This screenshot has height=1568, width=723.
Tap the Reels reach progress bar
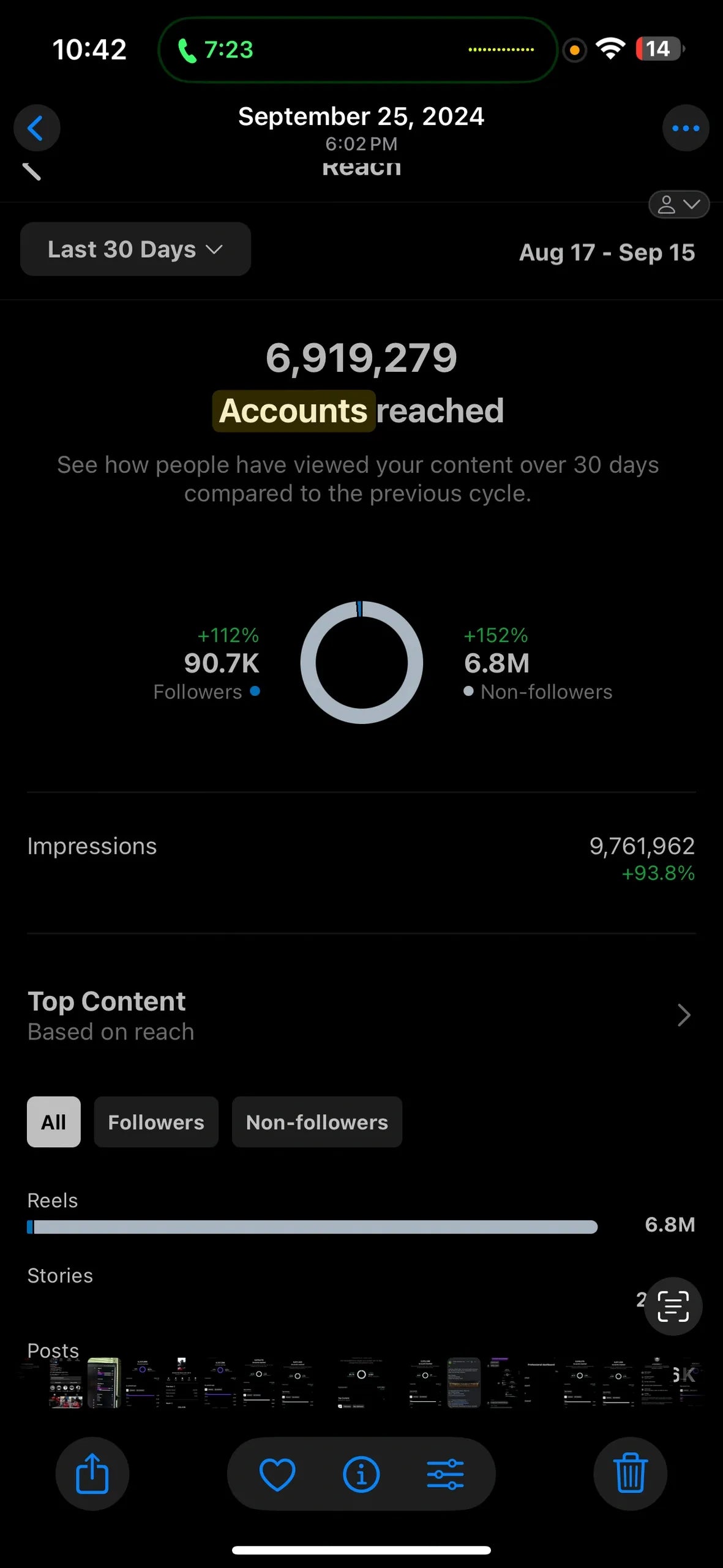(x=312, y=1227)
